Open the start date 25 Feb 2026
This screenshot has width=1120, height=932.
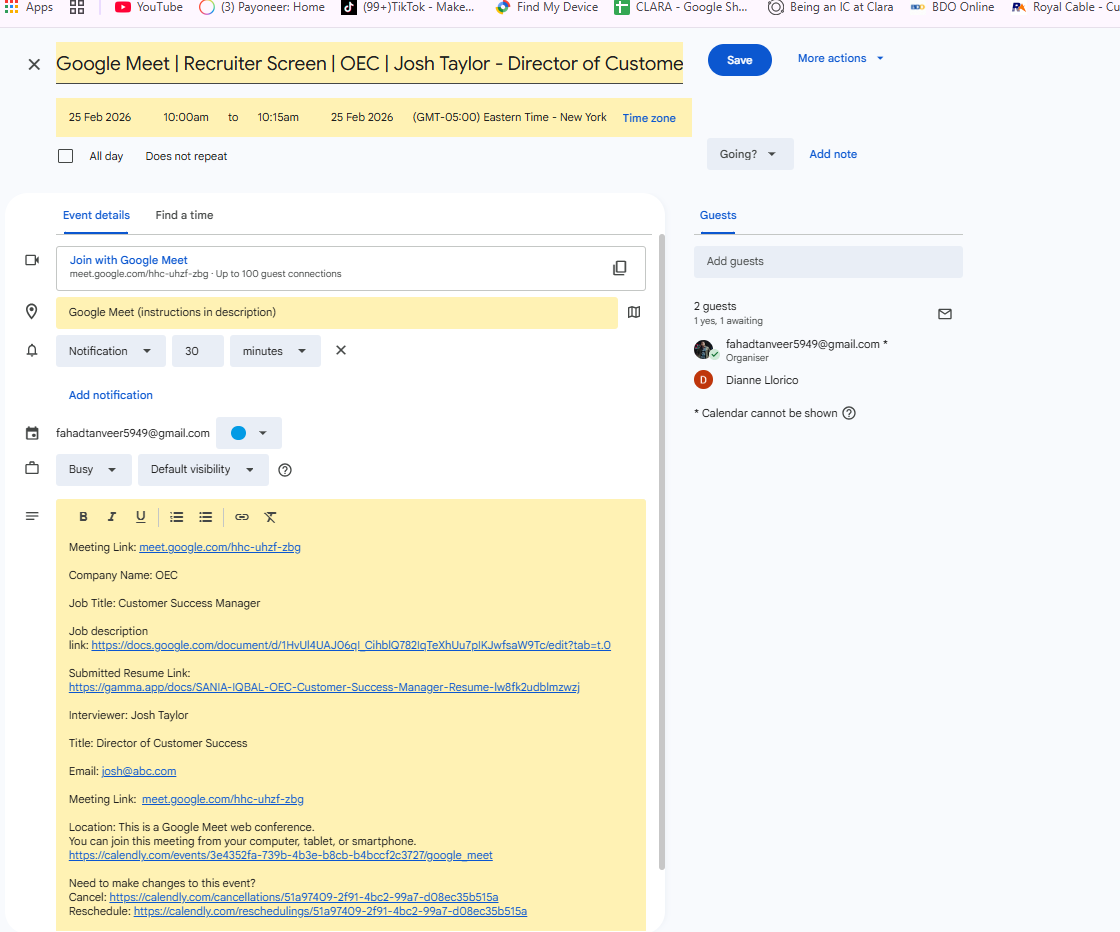(100, 117)
